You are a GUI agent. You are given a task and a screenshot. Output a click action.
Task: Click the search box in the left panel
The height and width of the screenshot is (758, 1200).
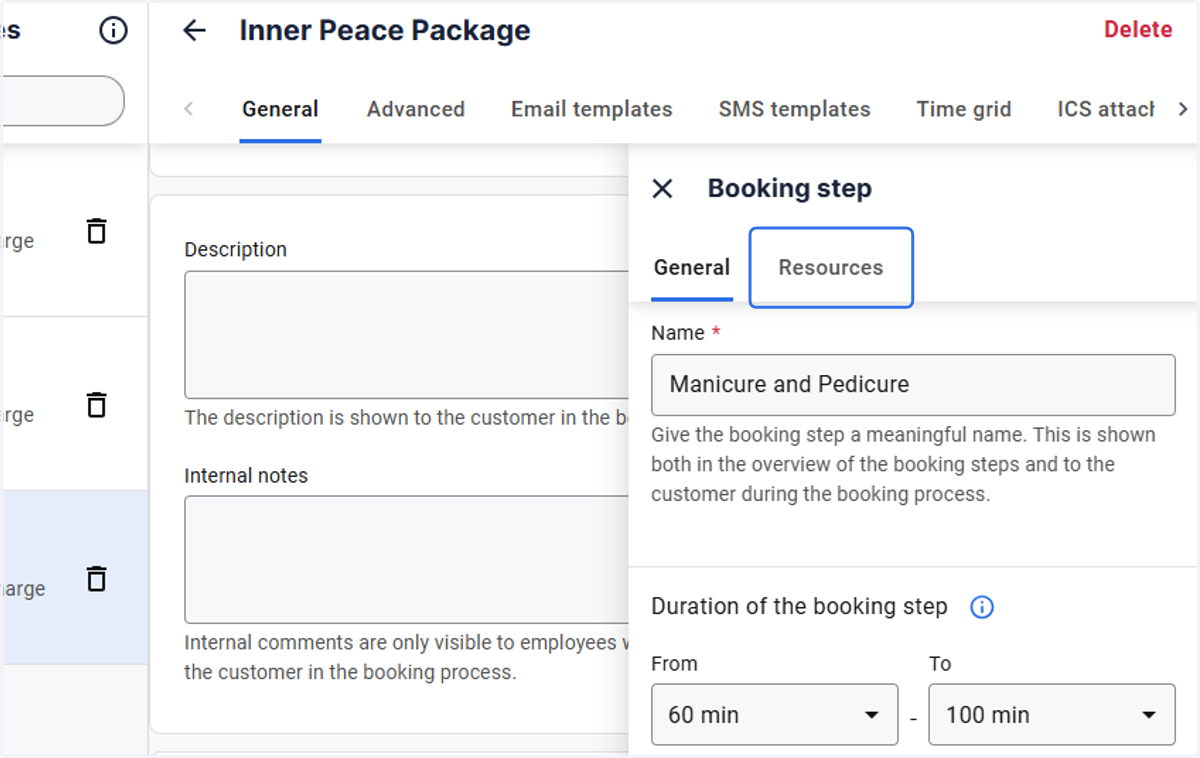click(62, 101)
